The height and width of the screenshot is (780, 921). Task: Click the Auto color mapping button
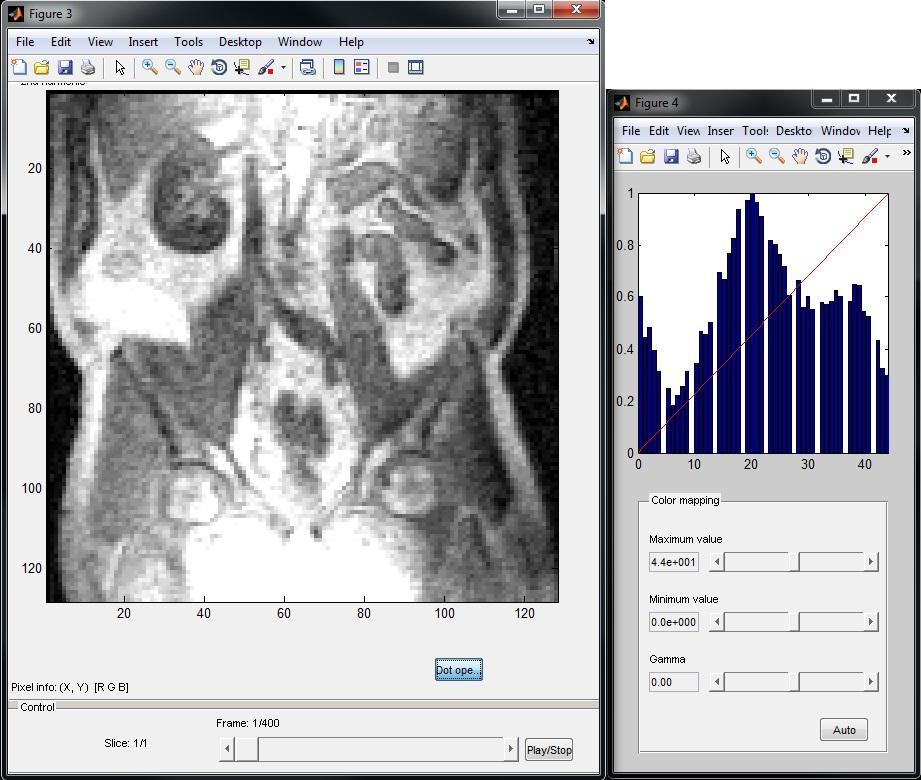844,729
